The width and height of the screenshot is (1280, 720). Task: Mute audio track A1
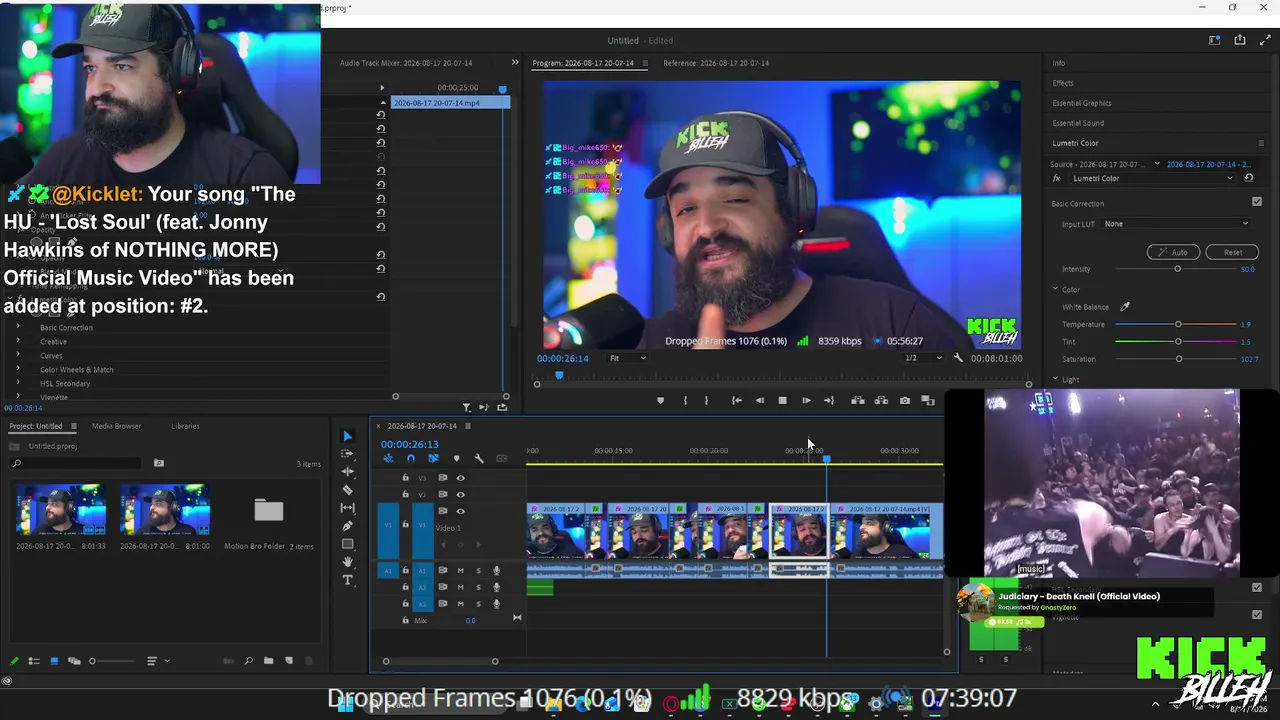coord(460,571)
